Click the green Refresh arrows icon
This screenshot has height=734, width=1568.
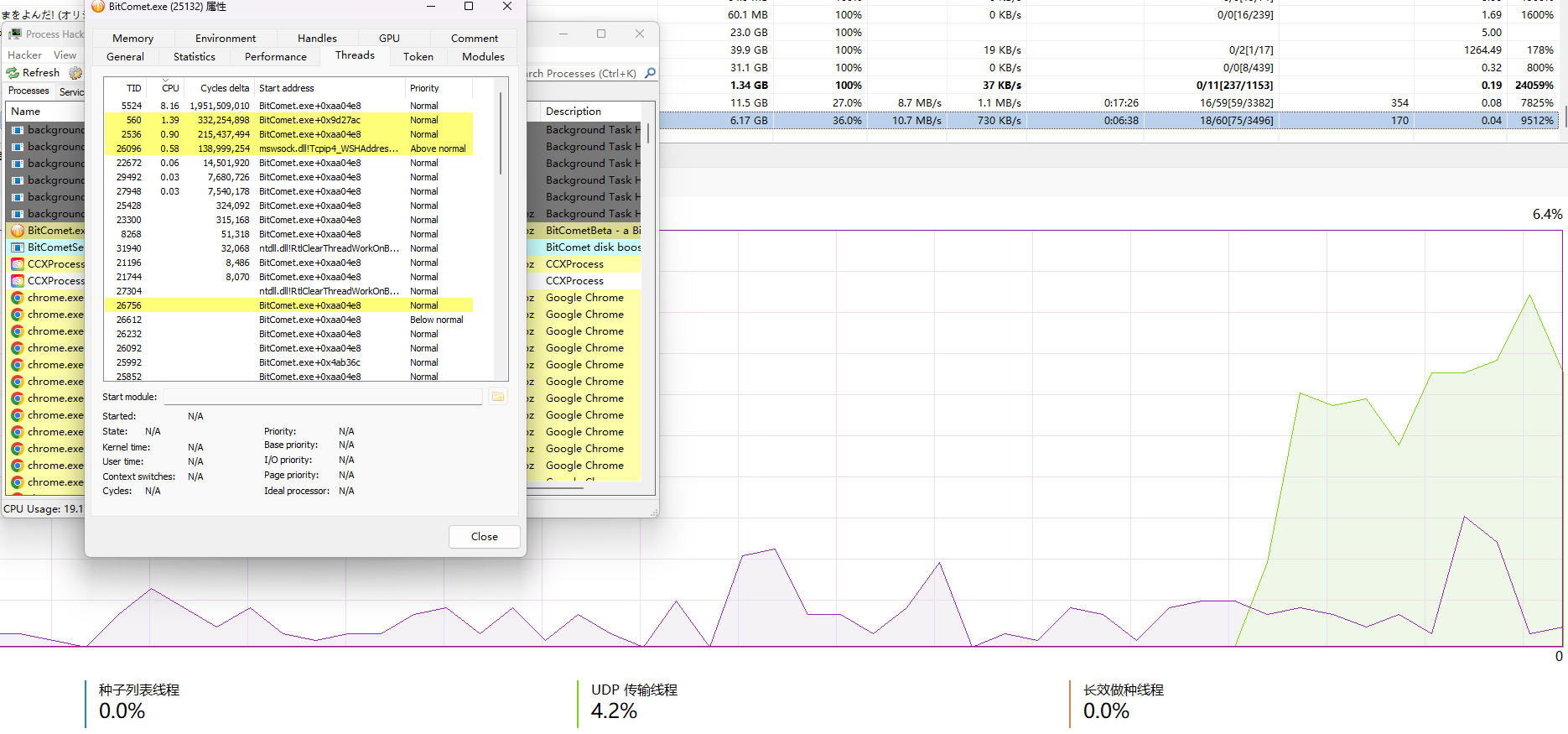13,73
